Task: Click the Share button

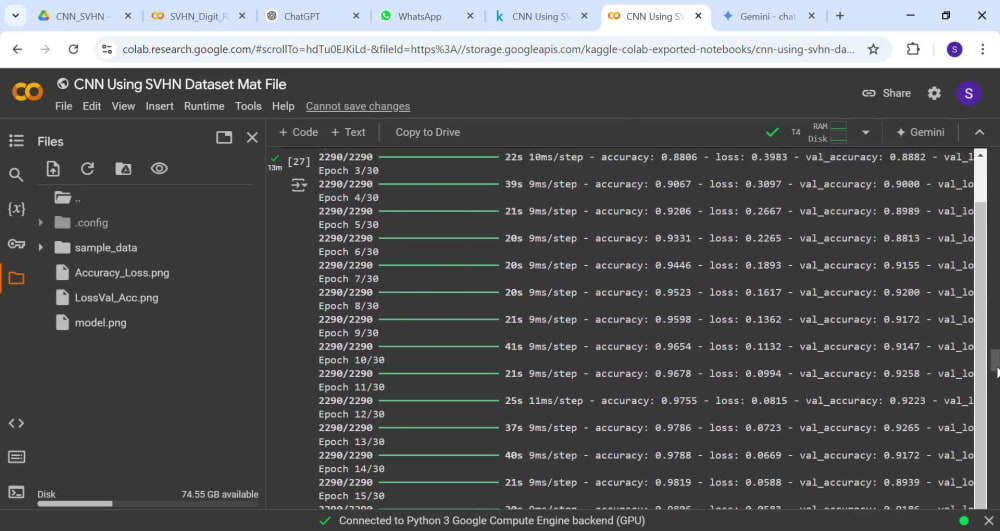Action: tap(886, 93)
